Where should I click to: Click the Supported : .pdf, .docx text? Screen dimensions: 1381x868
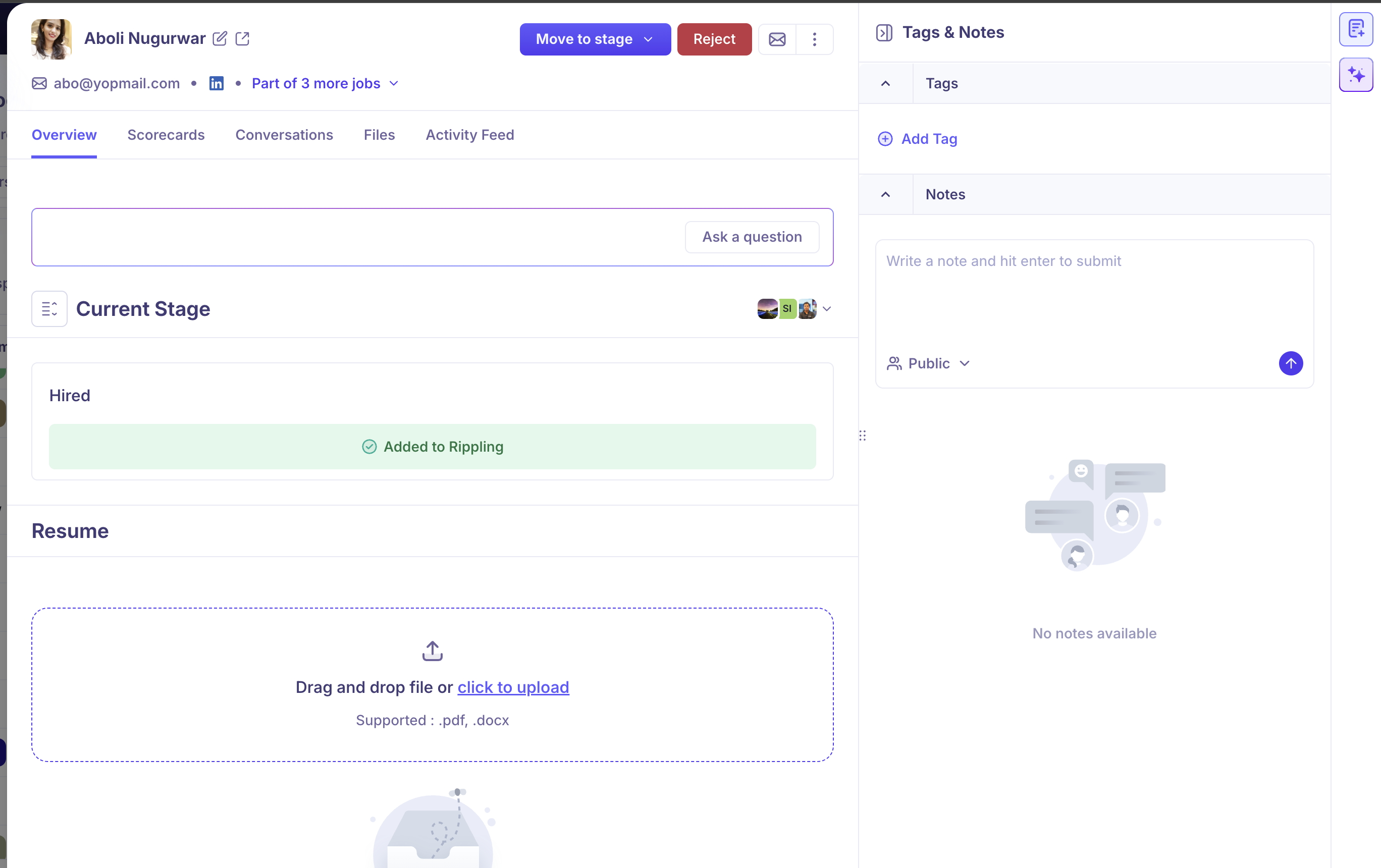(433, 720)
